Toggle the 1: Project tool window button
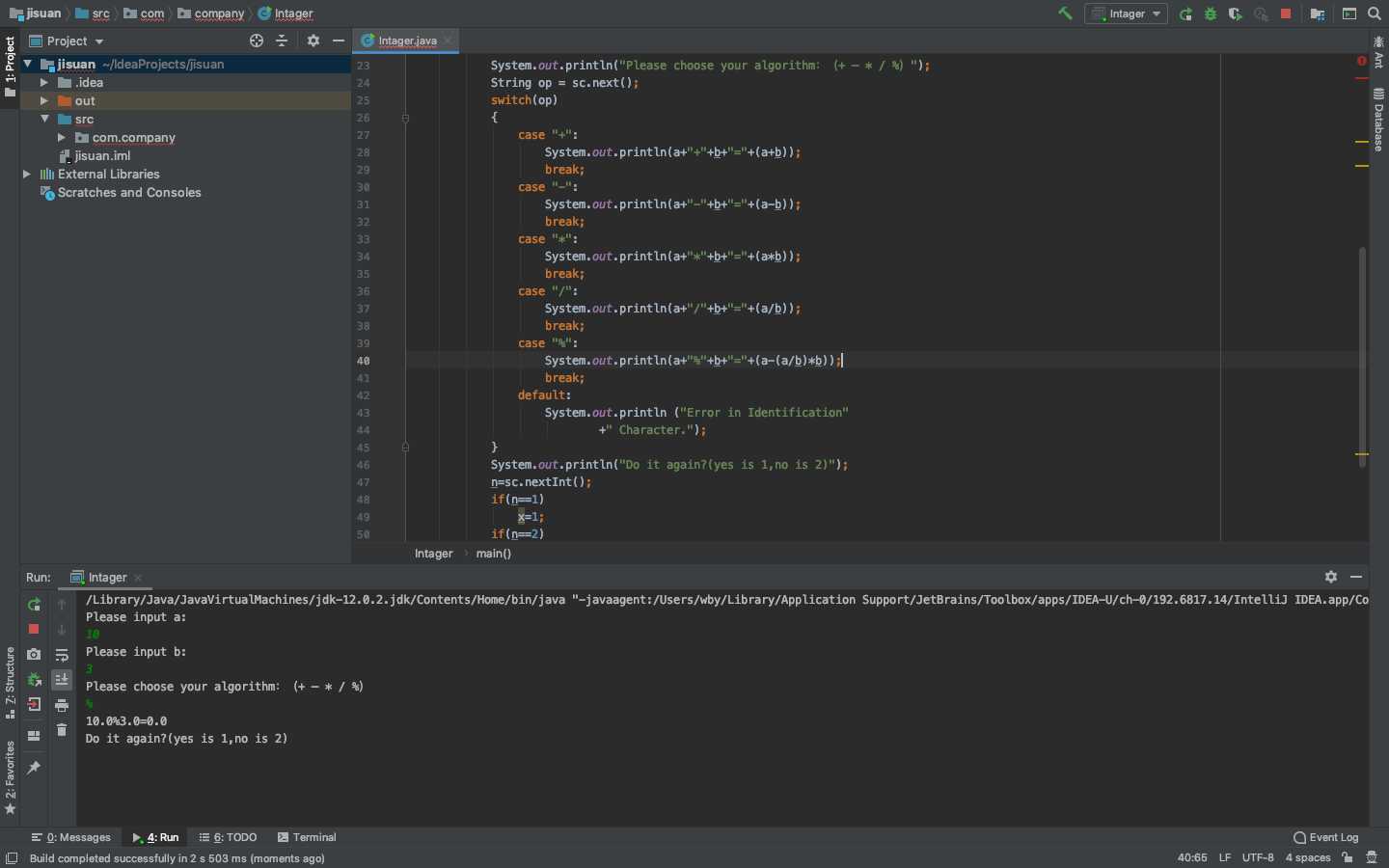This screenshot has width=1389, height=868. (x=10, y=66)
